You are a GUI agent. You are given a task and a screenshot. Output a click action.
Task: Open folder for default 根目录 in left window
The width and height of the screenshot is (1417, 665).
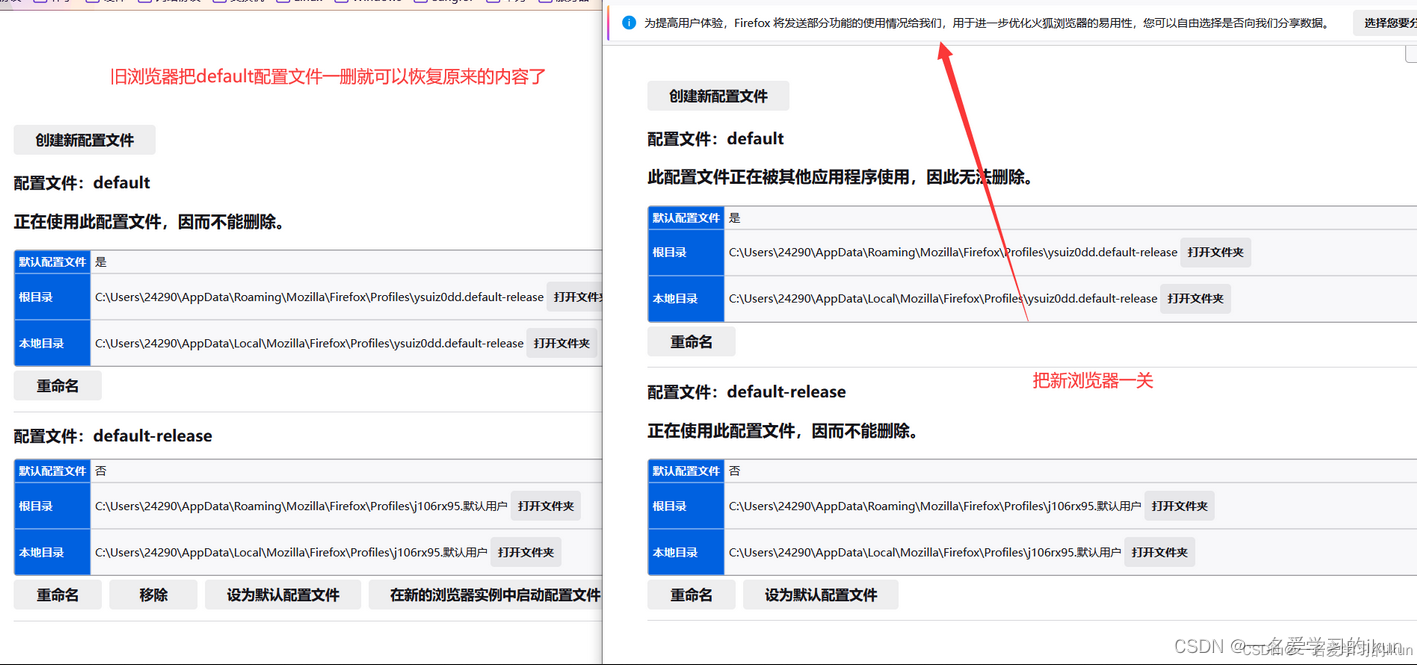coord(575,297)
